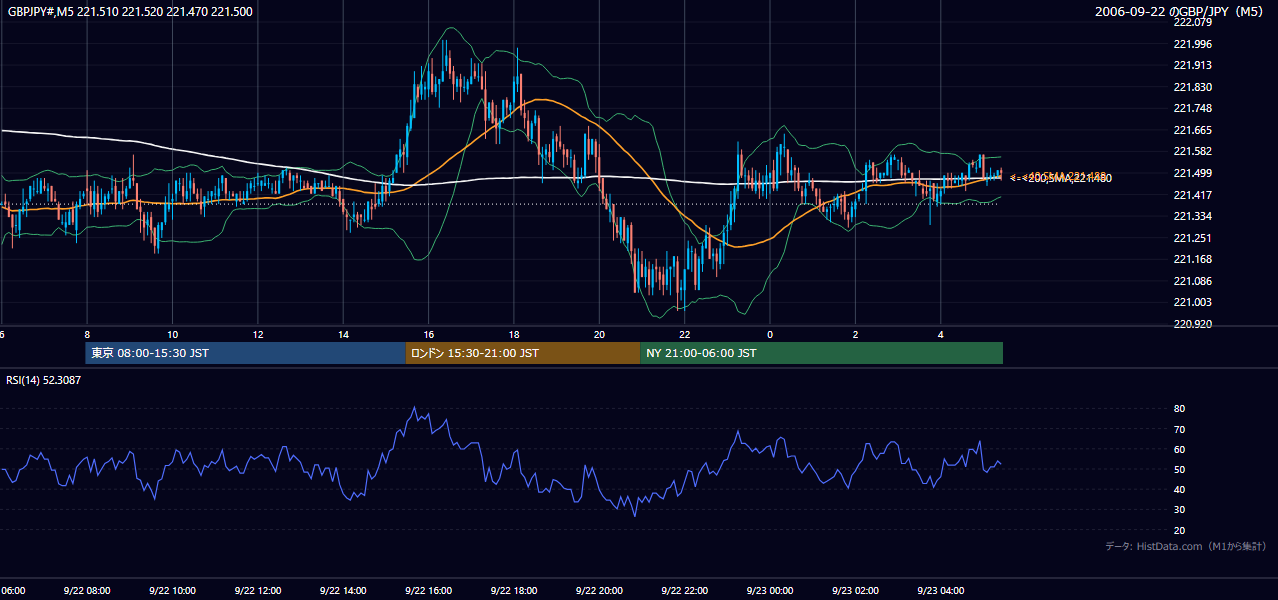Click the 9/22 08:00 time axis label

[87, 591]
